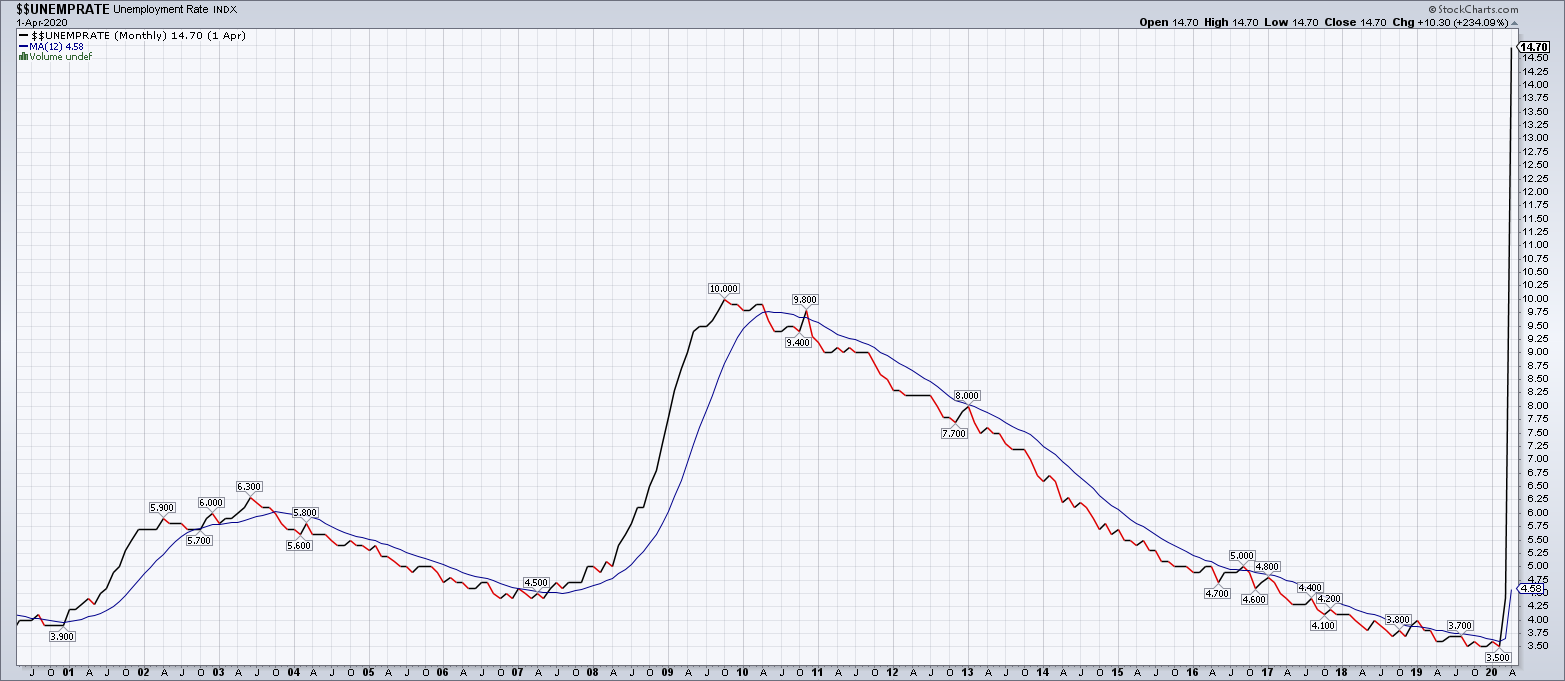Select the 6.300 peak annotation label
This screenshot has width=1565, height=681.
pyautogui.click(x=249, y=487)
